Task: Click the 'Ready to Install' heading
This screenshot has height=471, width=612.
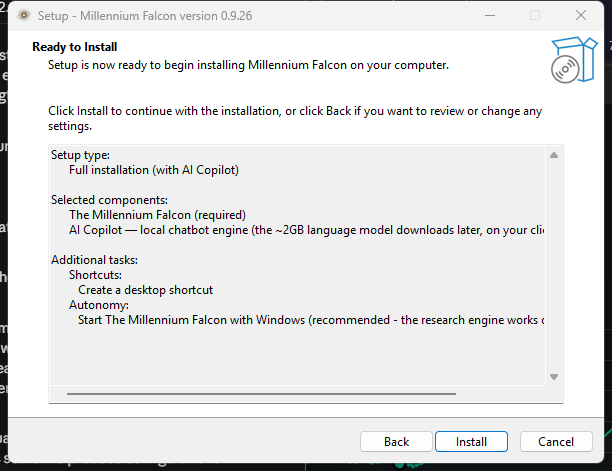Action: [x=75, y=47]
